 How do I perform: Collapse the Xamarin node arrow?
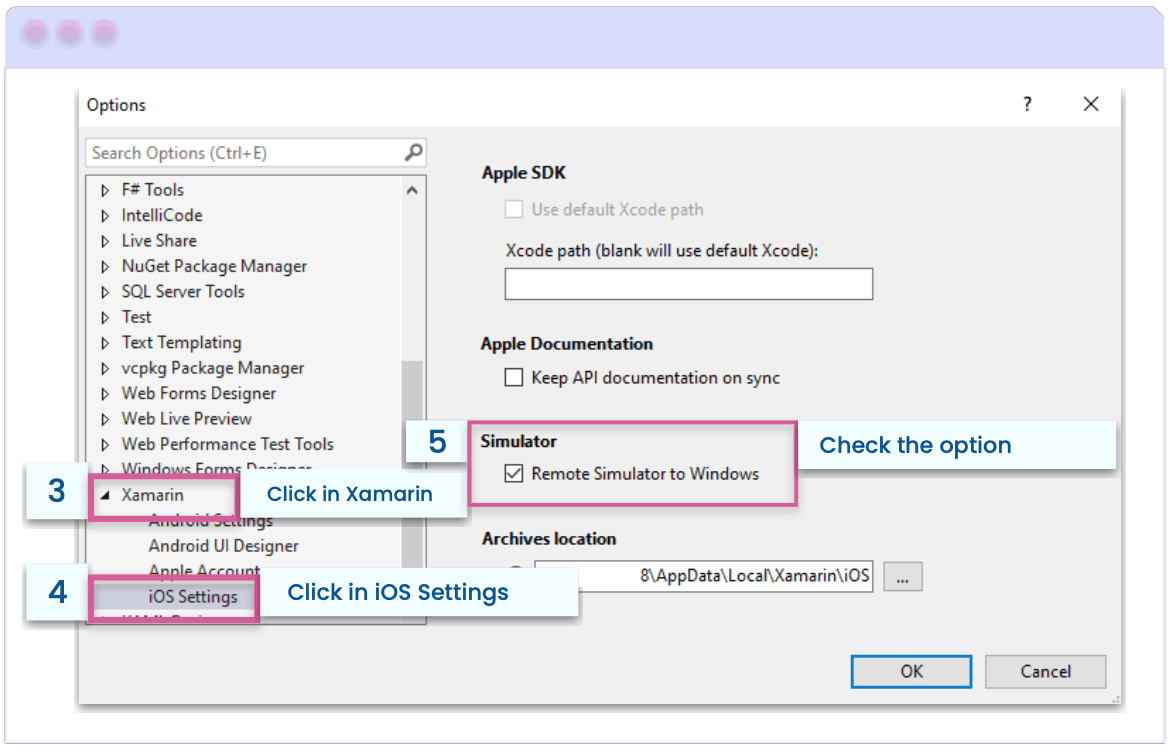coord(105,495)
